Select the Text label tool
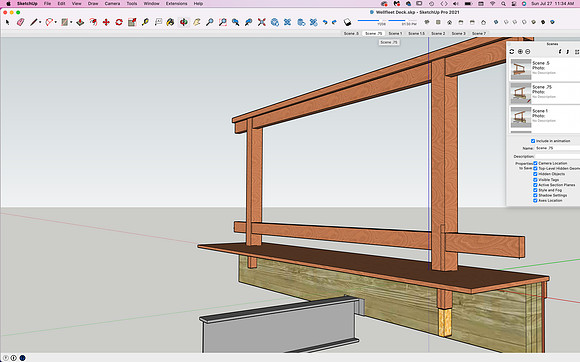 [x=158, y=23]
